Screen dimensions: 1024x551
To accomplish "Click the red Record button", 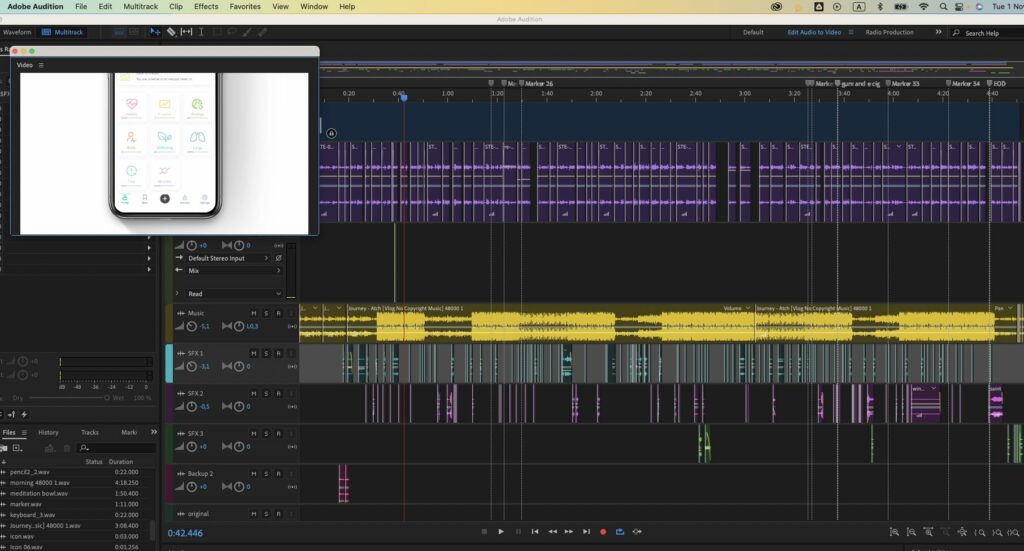I will tap(603, 532).
